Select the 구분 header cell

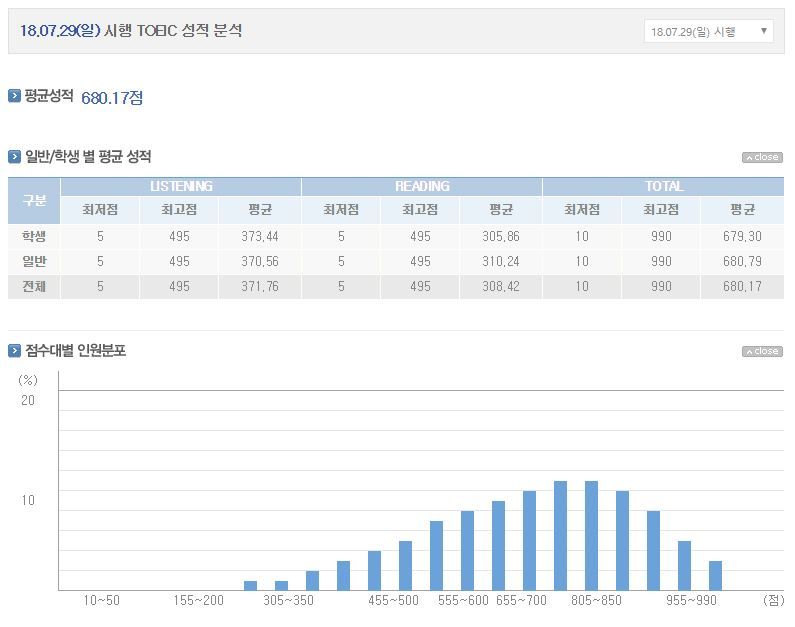tap(34, 200)
